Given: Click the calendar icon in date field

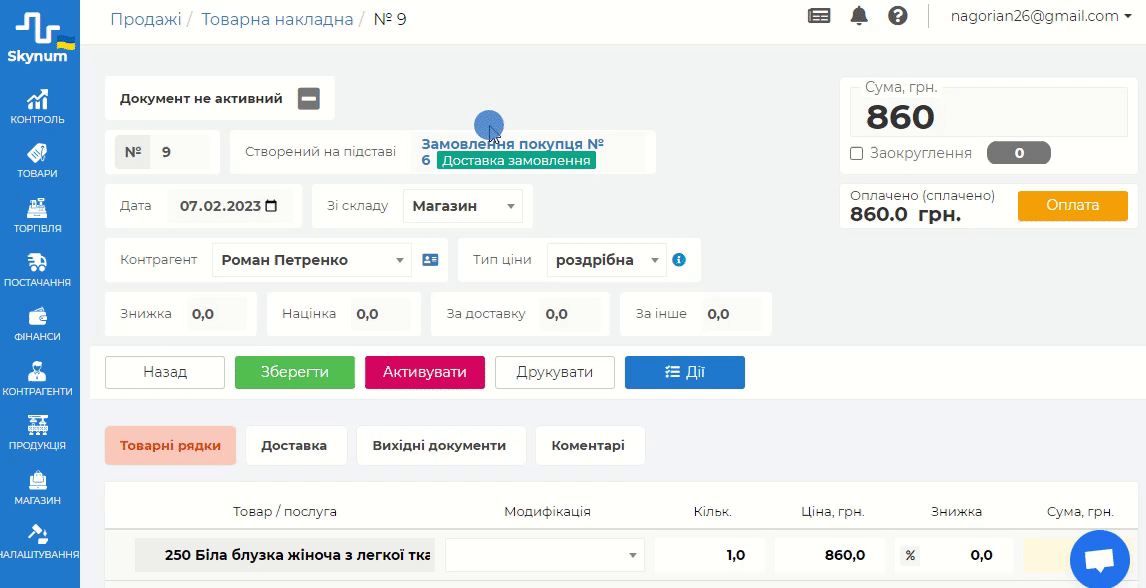Looking at the screenshot, I should 272,206.
